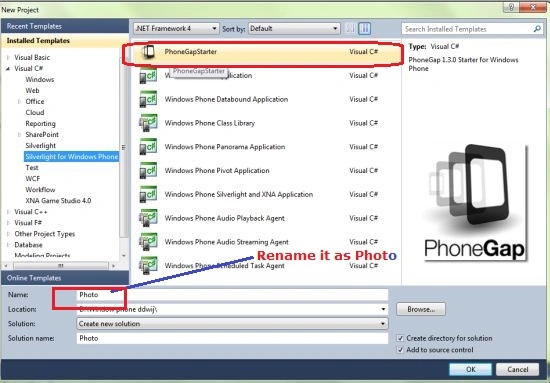Click the Name input field
The width and height of the screenshot is (550, 383).
coord(232,295)
